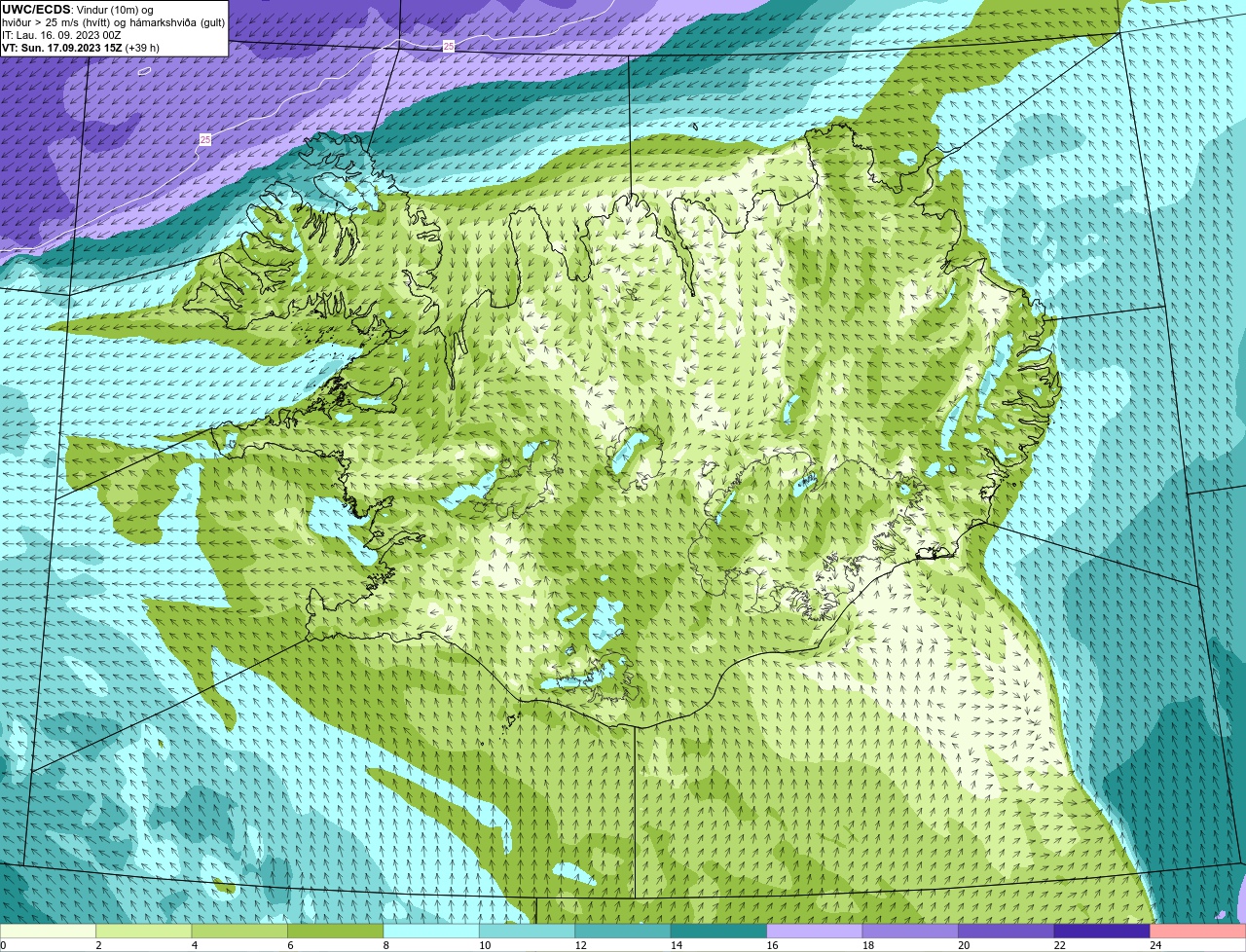Click the 'VT: Sun. 17.09.2023 15Z (+39 h)' line
1246x952 pixels.
pos(81,48)
